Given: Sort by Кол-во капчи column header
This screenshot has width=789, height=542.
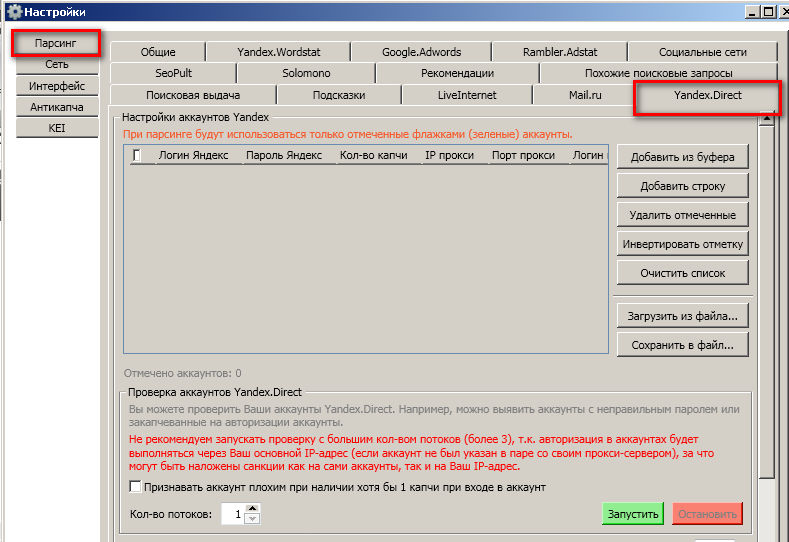Looking at the screenshot, I should (373, 155).
